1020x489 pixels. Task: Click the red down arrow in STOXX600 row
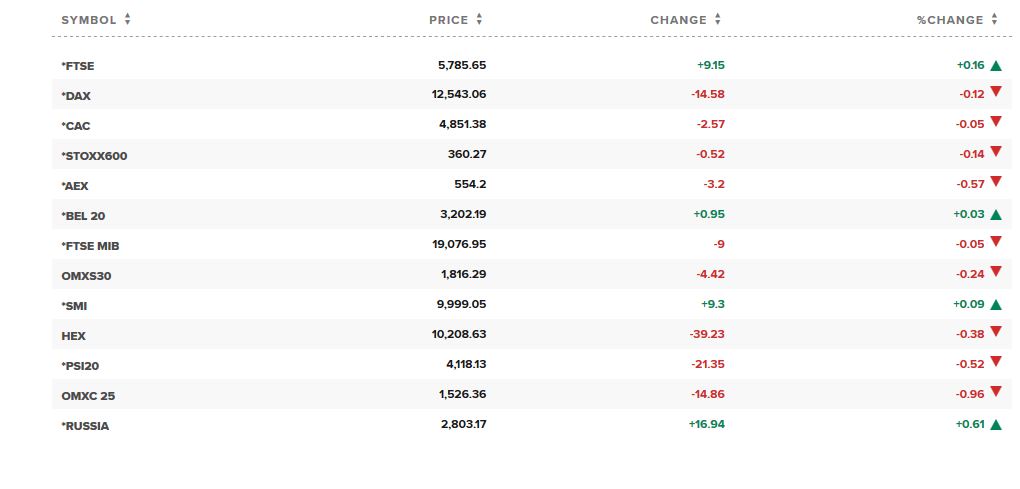996,152
